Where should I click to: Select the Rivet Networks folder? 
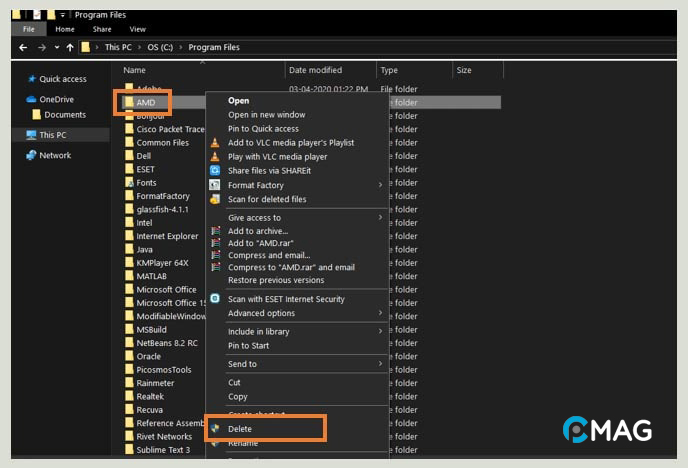pos(164,436)
